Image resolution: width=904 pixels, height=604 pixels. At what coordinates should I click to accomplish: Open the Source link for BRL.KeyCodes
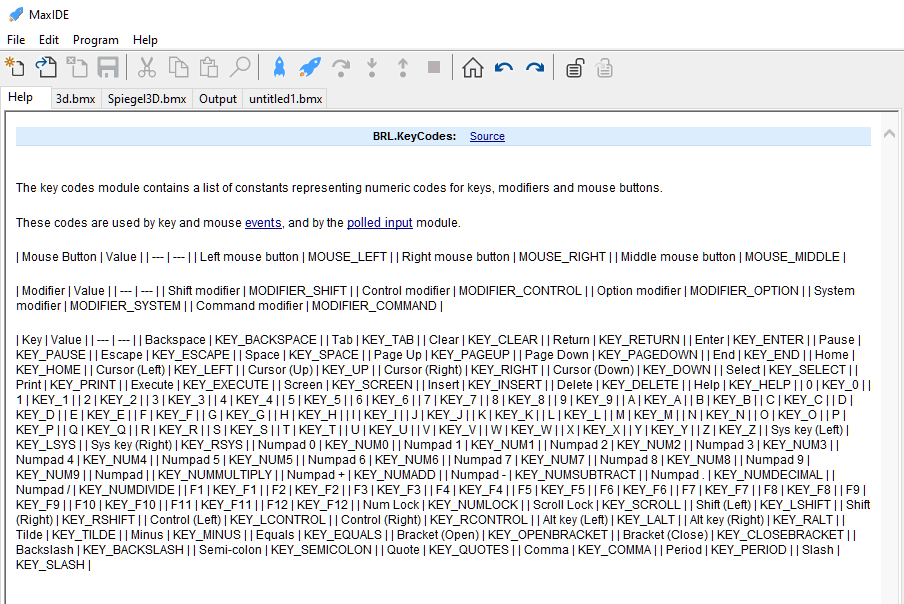pyautogui.click(x=487, y=136)
